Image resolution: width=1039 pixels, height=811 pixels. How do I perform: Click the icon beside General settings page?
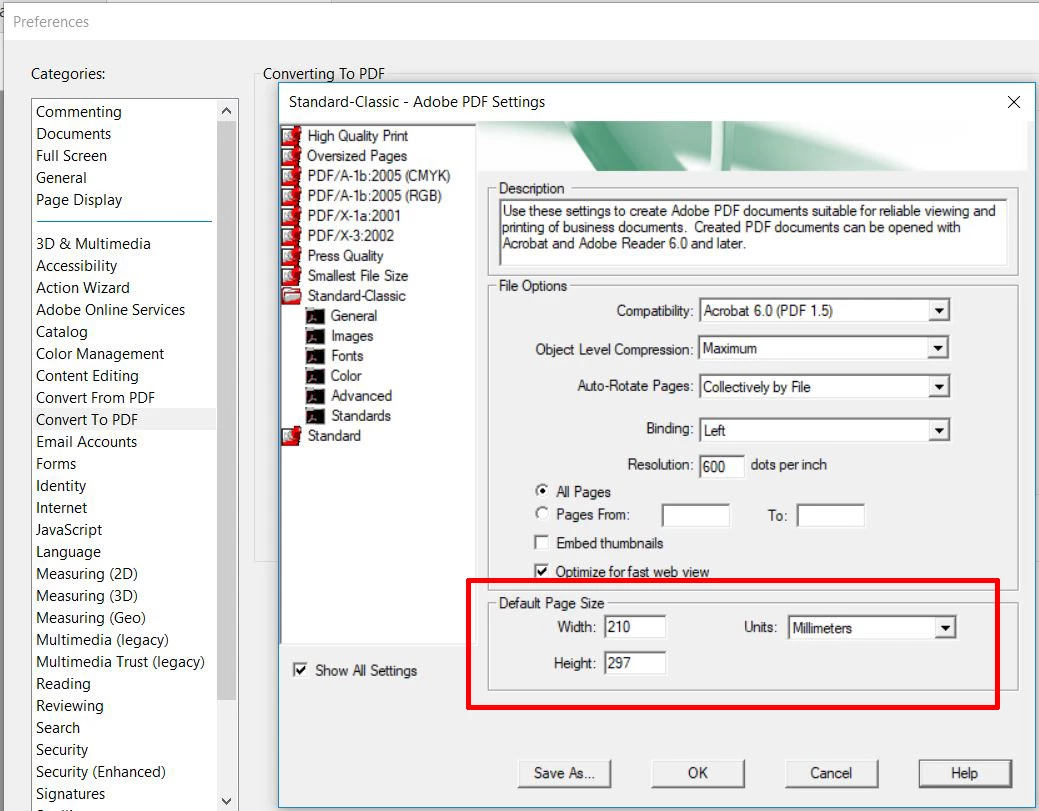click(x=315, y=316)
